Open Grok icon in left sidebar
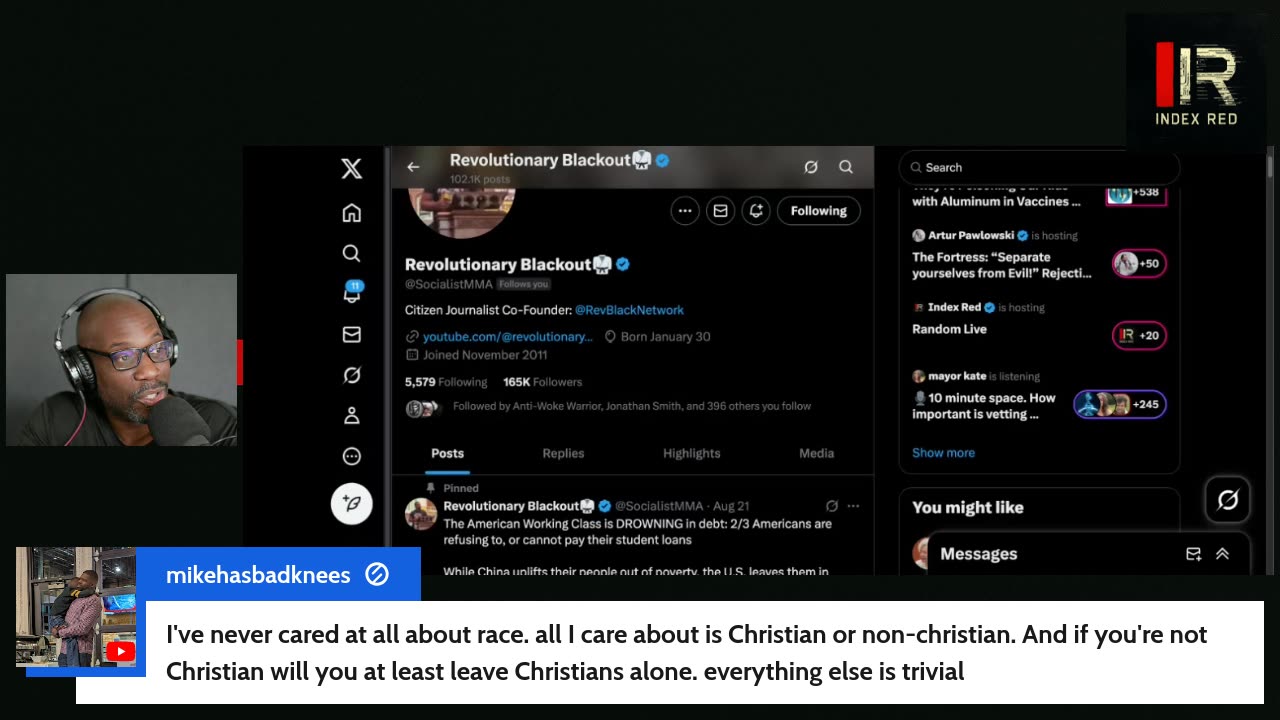 [351, 375]
